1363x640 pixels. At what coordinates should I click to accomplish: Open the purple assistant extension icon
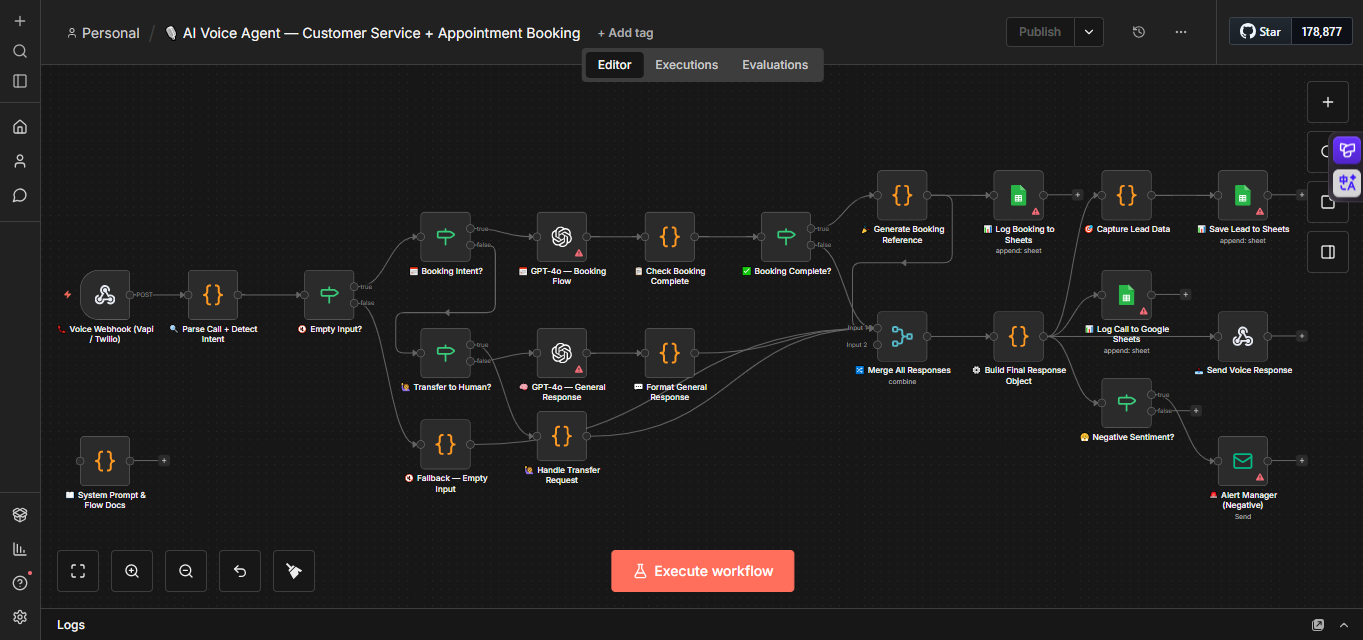(x=1347, y=151)
